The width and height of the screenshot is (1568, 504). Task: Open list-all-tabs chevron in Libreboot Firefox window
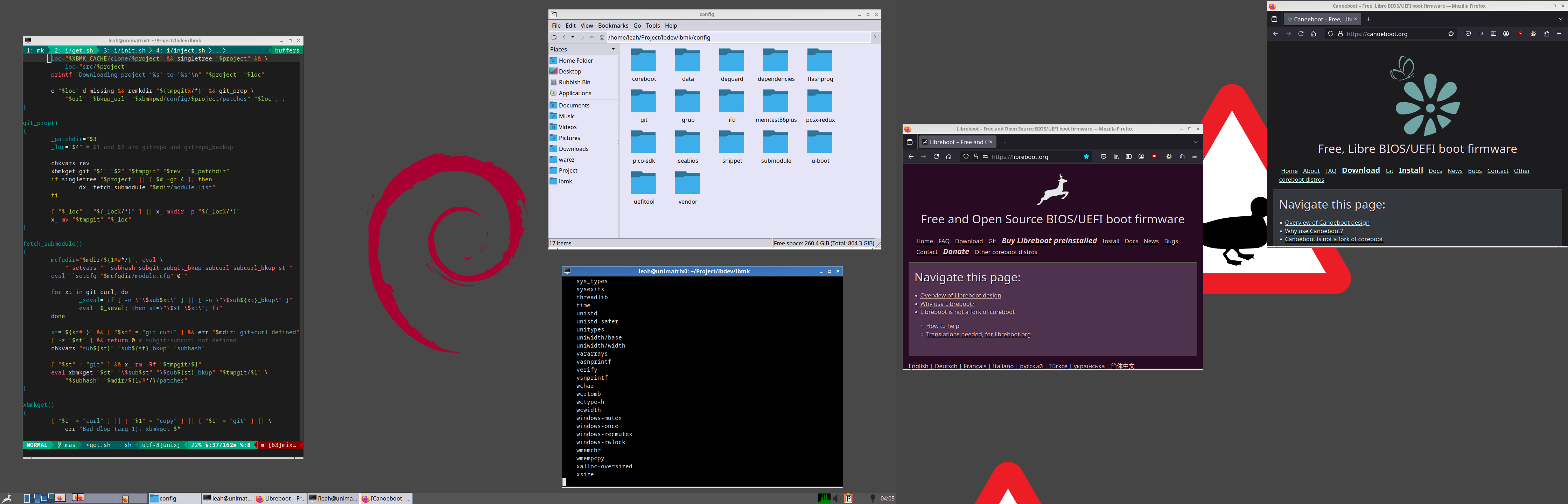pyautogui.click(x=1196, y=142)
